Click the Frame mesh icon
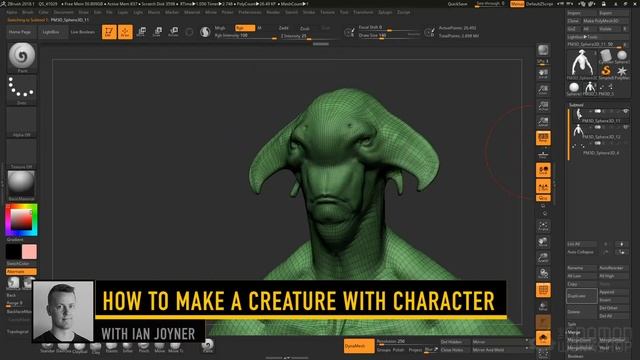Image resolution: width=640 pixels, height=360 pixels. [x=543, y=226]
